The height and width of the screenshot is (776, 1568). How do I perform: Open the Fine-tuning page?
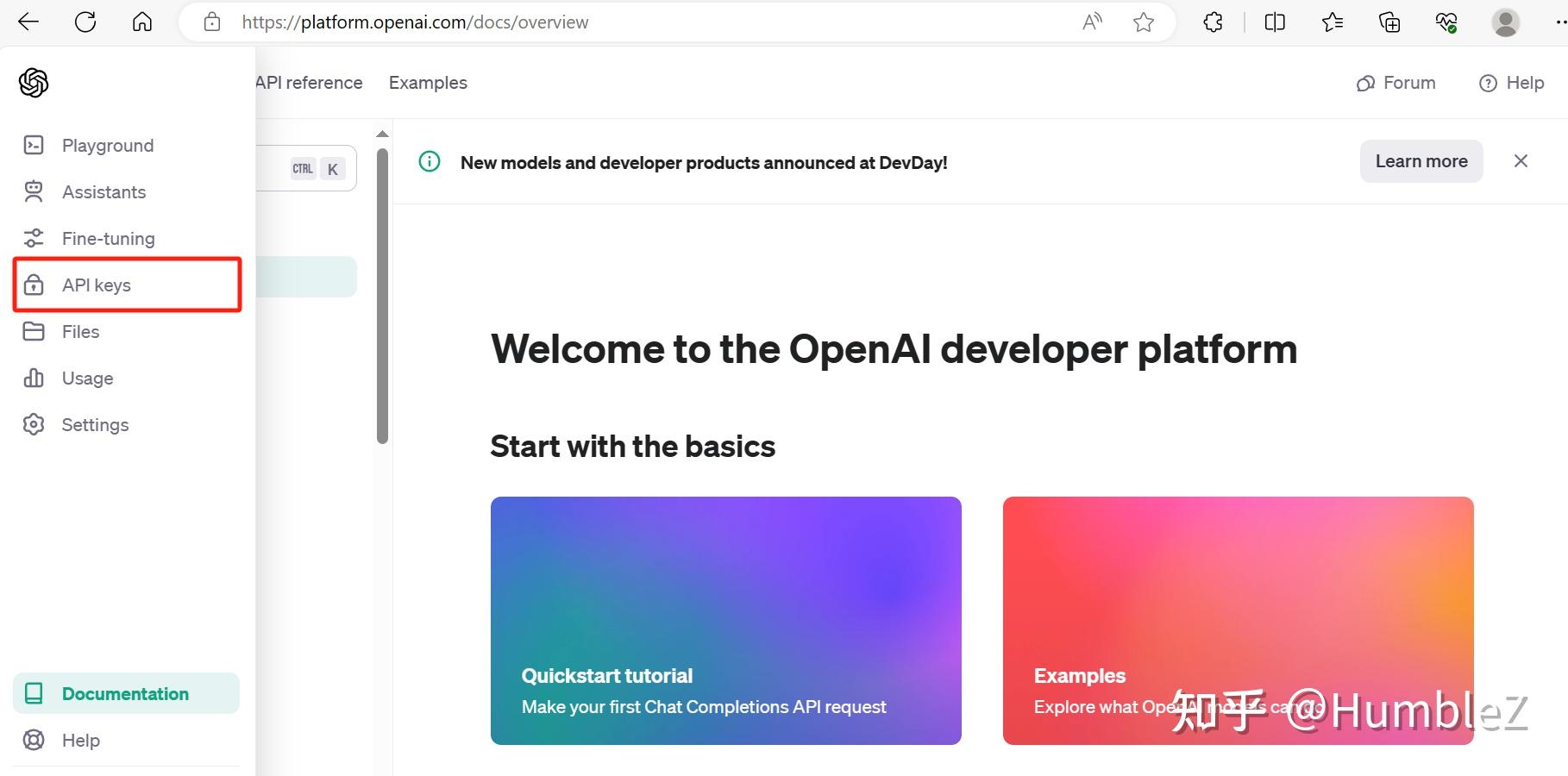coord(108,238)
